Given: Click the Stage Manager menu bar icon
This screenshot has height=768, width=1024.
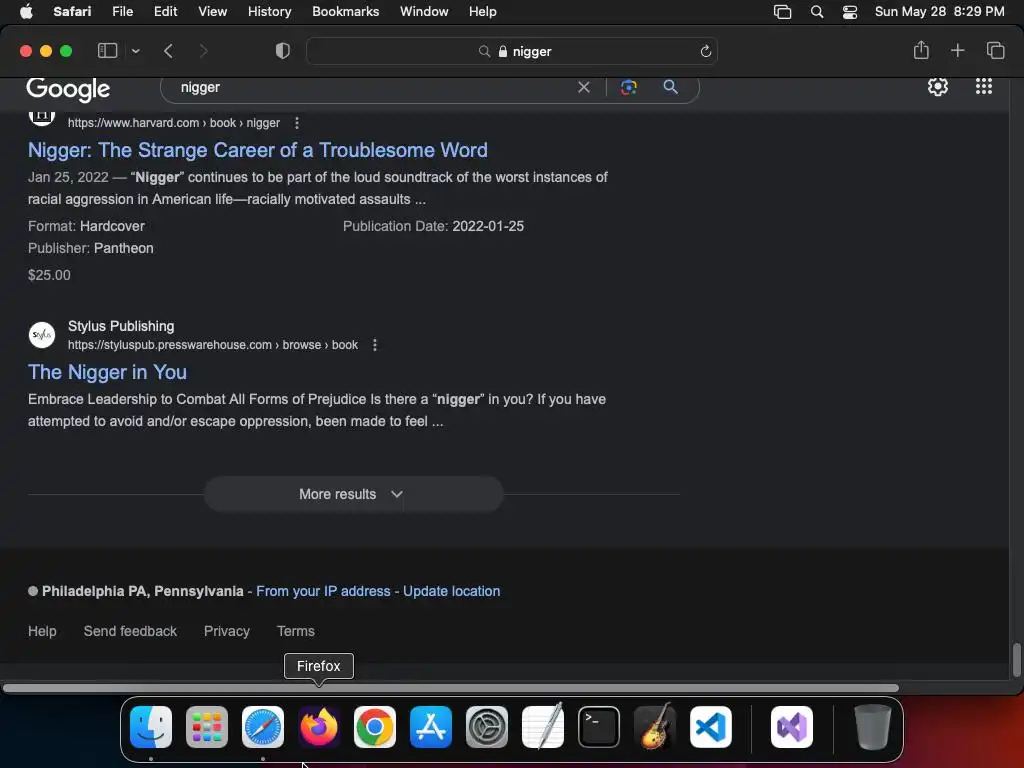Looking at the screenshot, I should (x=782, y=12).
